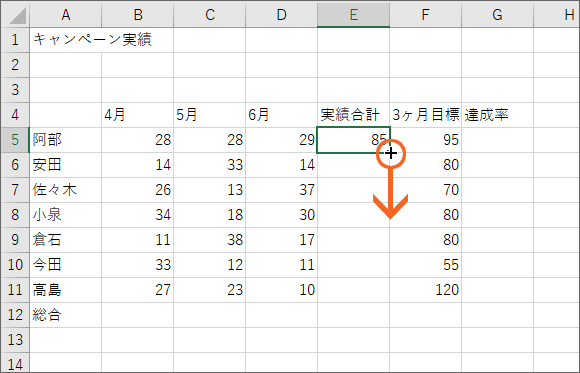Image resolution: width=580 pixels, height=373 pixels.
Task: Click 小泉's 4月 value 34
Action: [x=138, y=215]
